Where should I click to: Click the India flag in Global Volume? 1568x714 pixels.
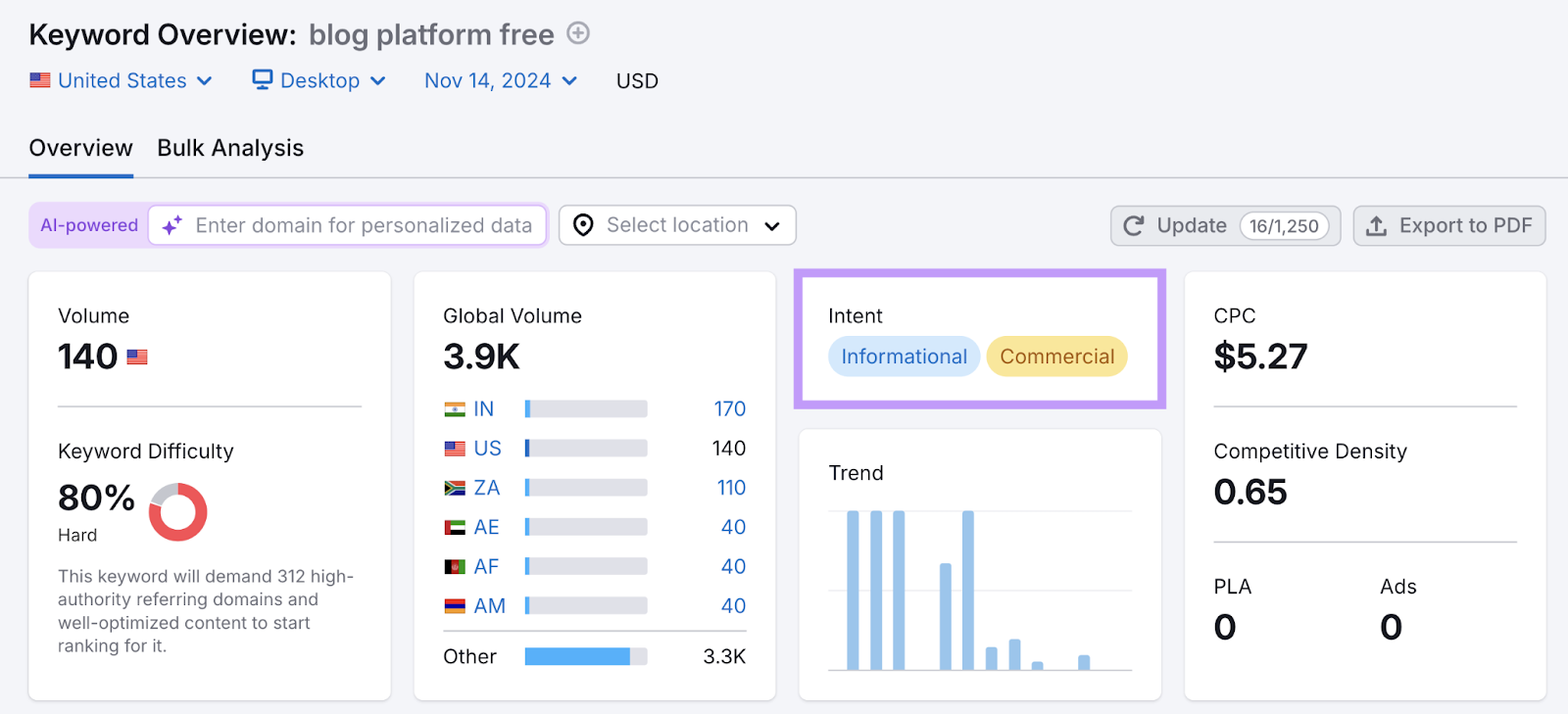[x=455, y=409]
